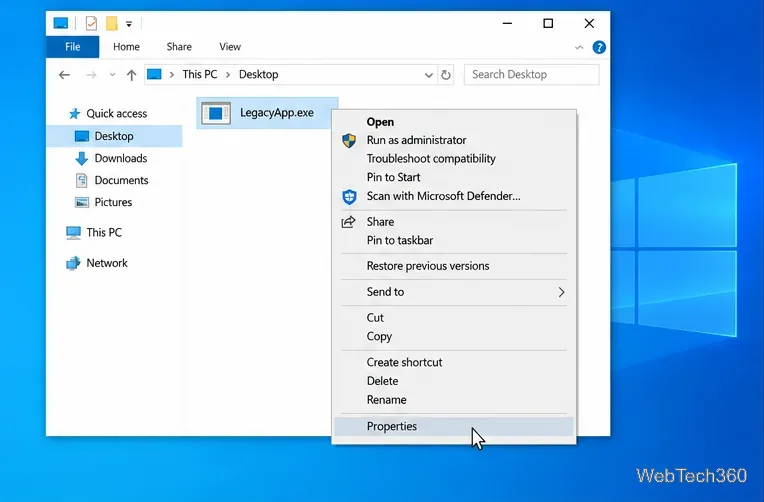Select Network in the navigation pane
764x502 pixels.
click(107, 263)
